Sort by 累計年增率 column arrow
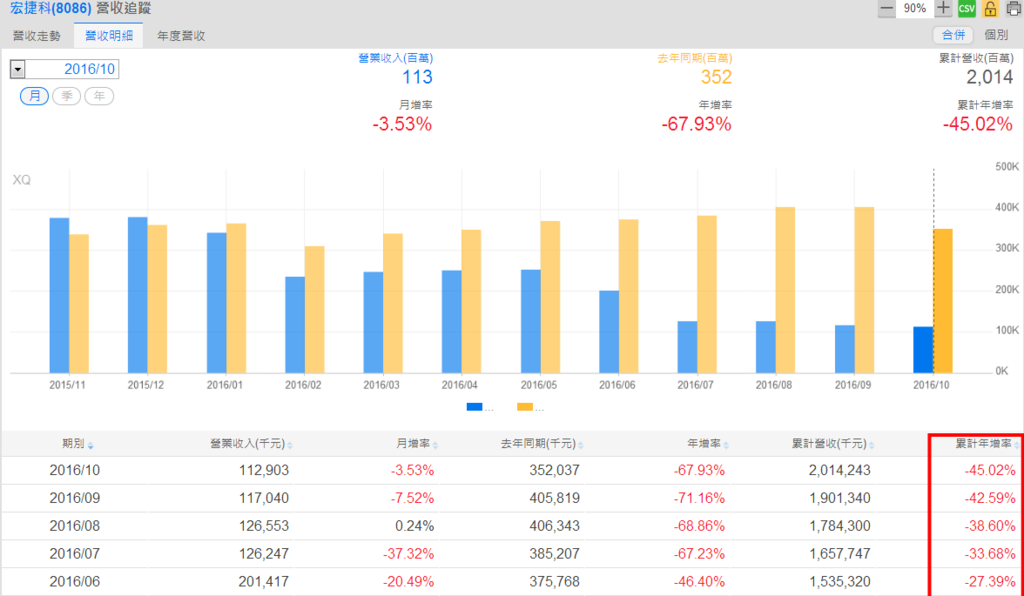Screen dimensions: 1024x596 [x=1017, y=445]
